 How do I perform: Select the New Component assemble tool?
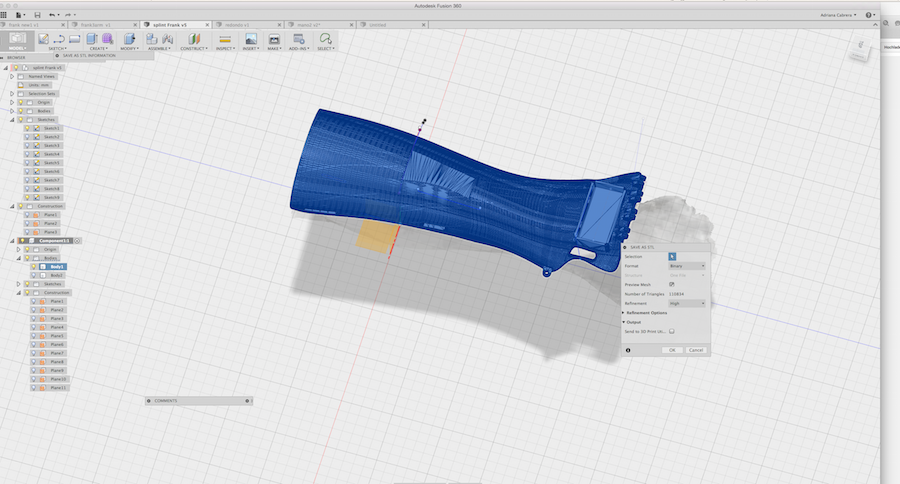pos(152,38)
